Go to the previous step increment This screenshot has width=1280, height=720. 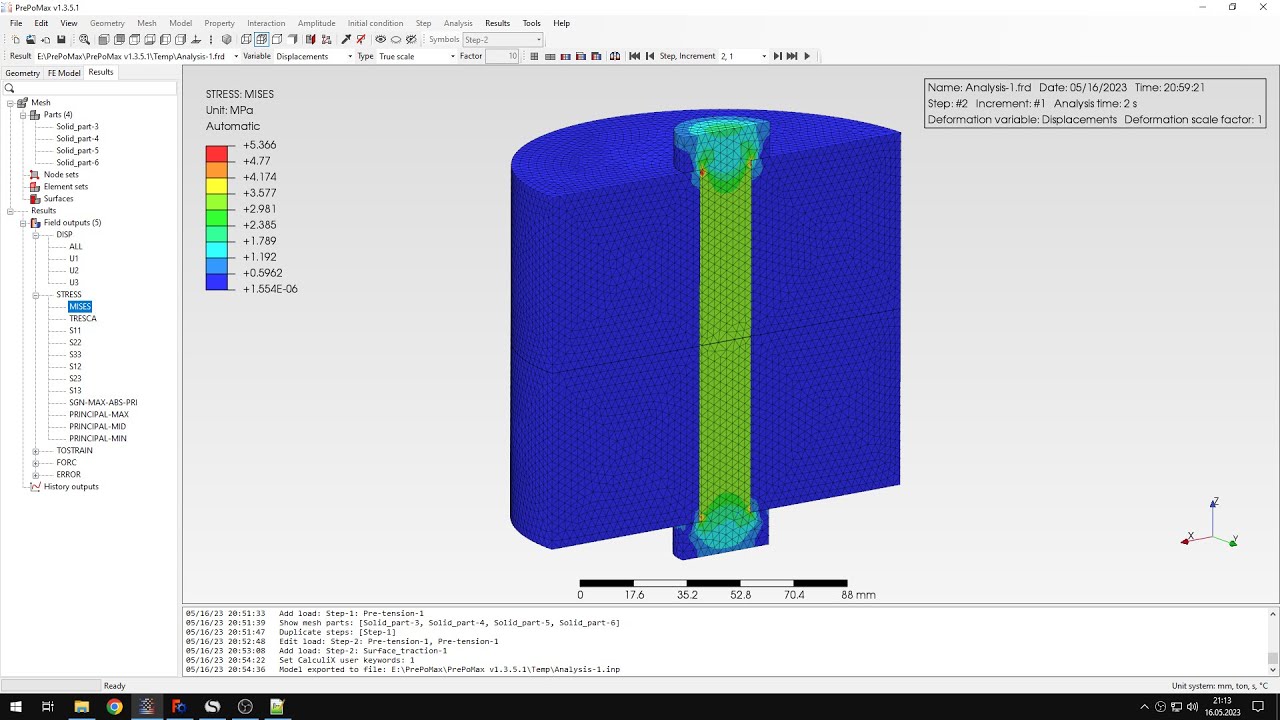tap(650, 56)
